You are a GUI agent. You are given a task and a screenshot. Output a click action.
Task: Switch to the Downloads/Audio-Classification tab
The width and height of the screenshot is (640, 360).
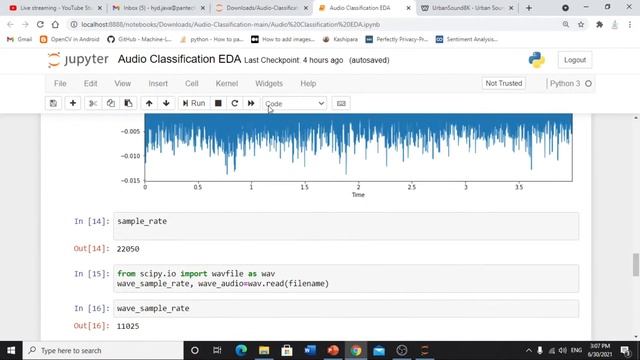[x=262, y=8]
